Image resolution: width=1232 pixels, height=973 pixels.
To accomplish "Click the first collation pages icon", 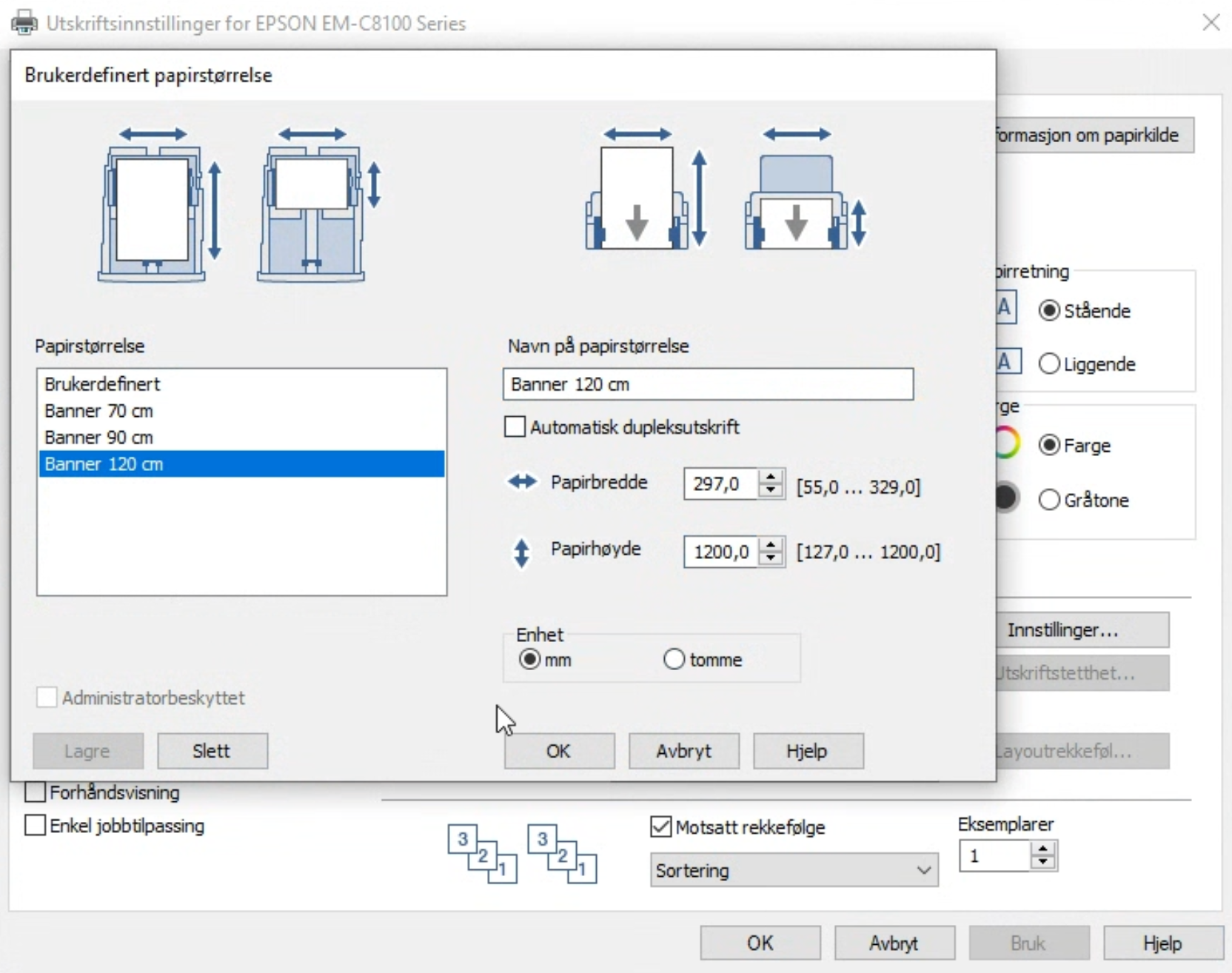I will (482, 855).
